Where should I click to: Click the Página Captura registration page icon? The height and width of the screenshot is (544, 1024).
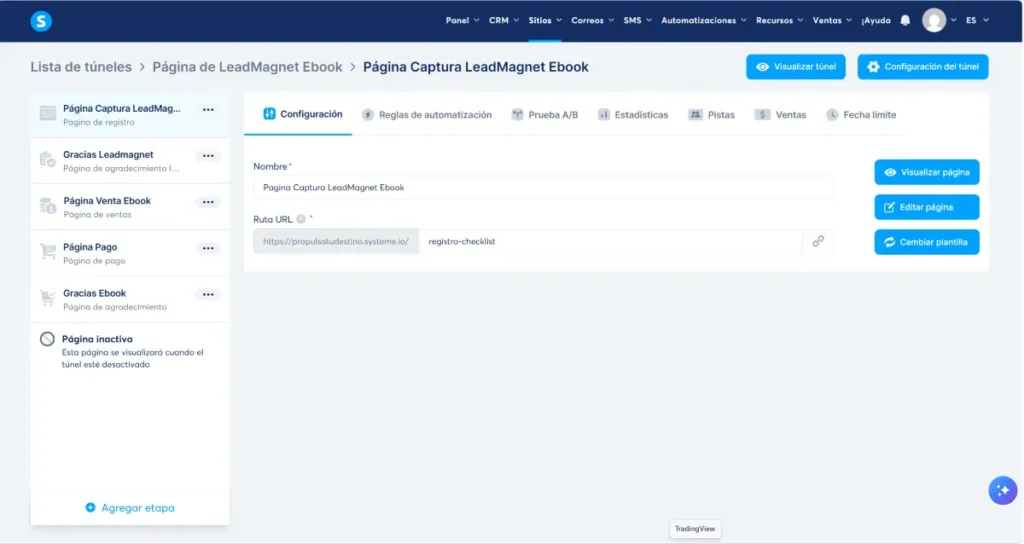point(48,113)
